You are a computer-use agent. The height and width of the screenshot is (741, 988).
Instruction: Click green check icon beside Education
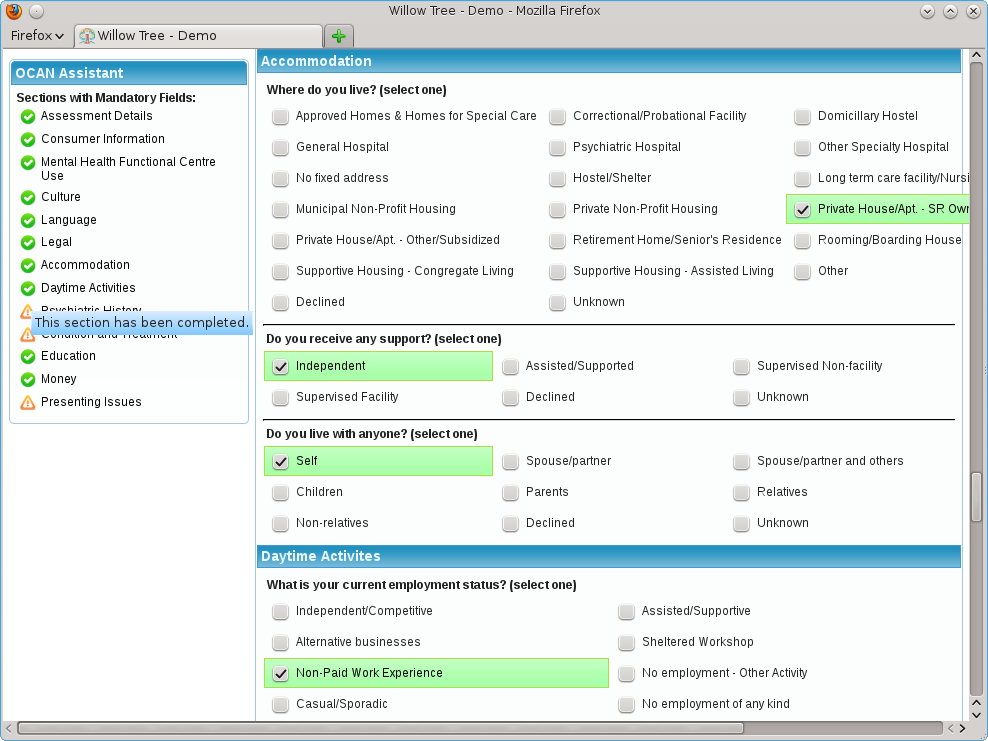[x=28, y=357]
